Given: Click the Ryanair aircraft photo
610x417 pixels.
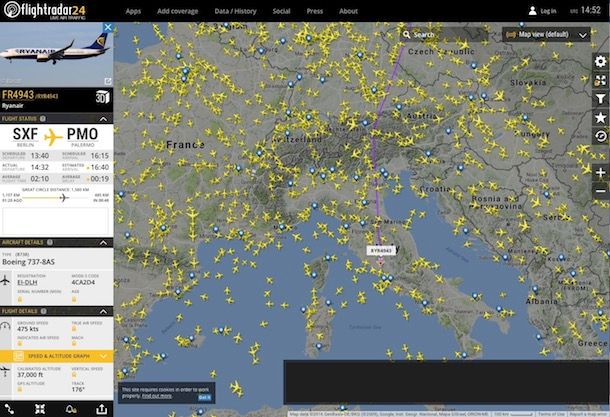Looking at the screenshot, I should point(56,54).
